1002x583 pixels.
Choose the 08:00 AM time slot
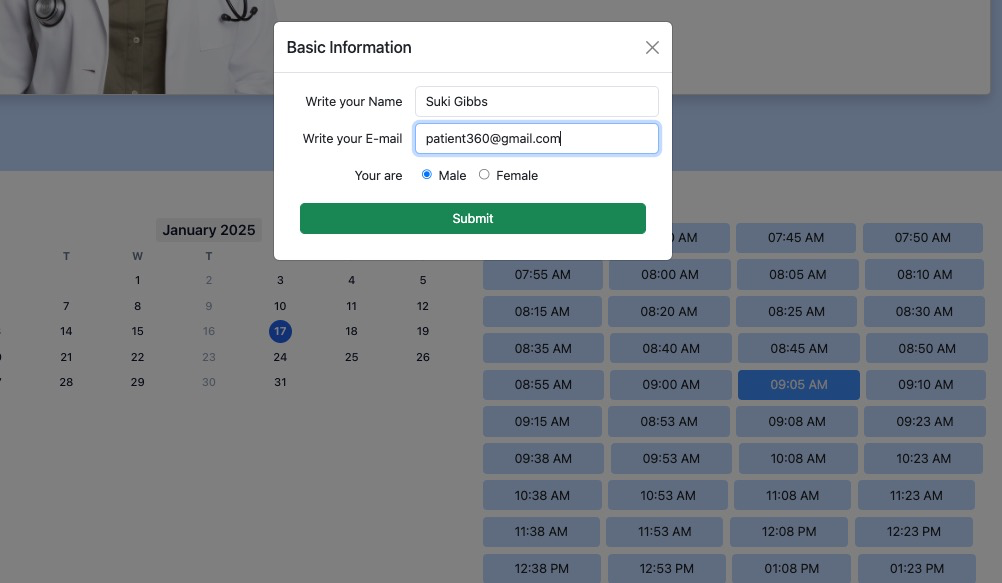[670, 274]
